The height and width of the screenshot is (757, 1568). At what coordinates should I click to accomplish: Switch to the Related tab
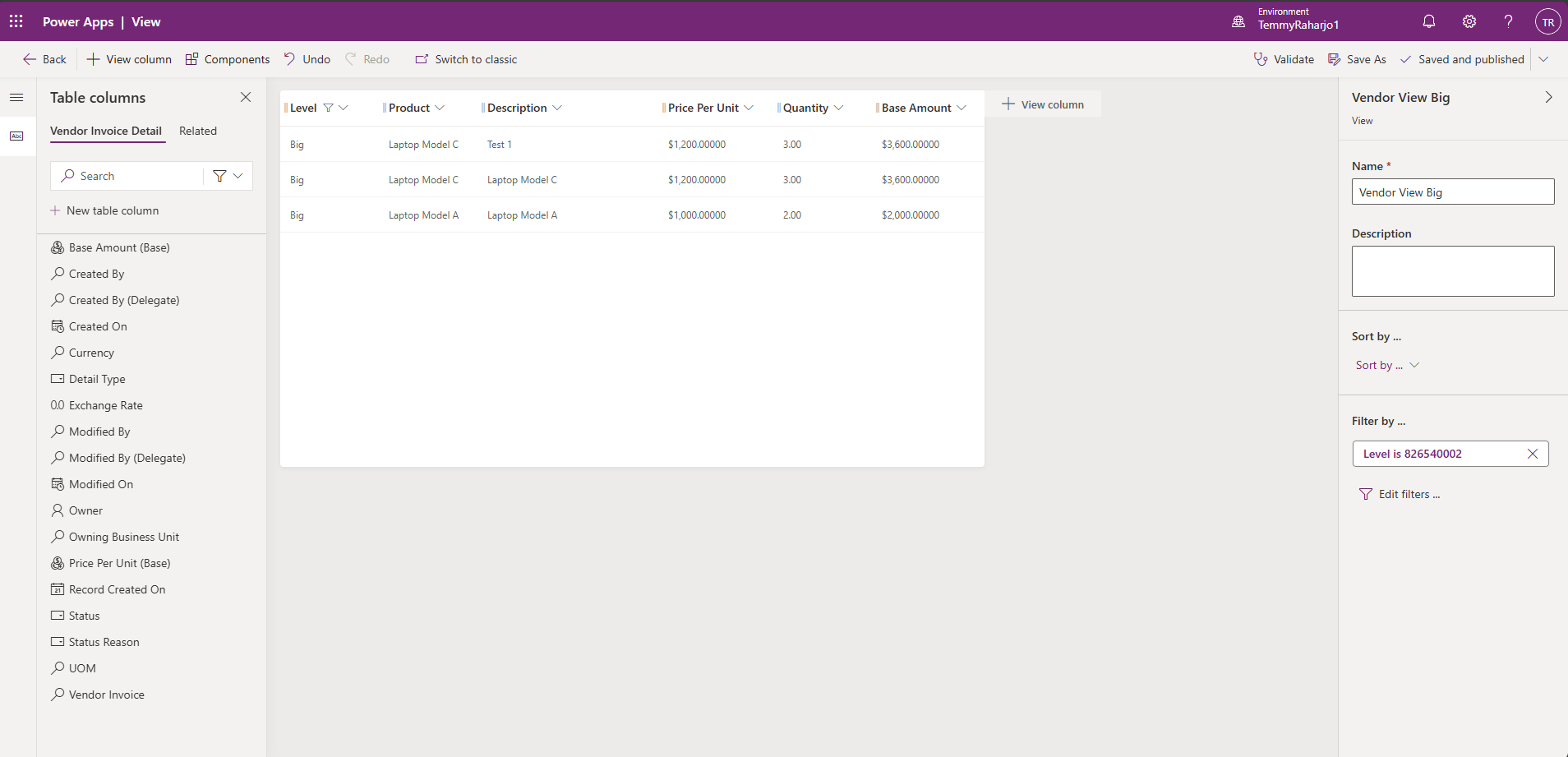pyautogui.click(x=198, y=131)
